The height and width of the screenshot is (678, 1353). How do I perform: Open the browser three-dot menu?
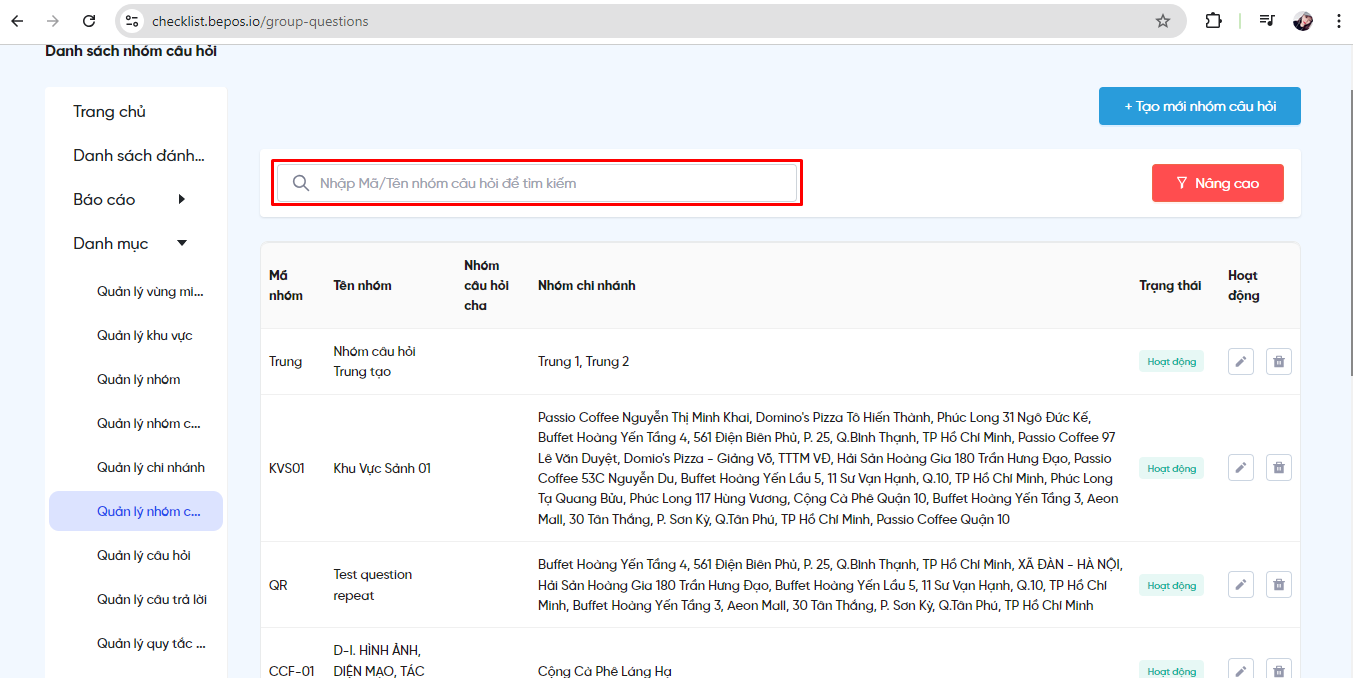(x=1338, y=21)
